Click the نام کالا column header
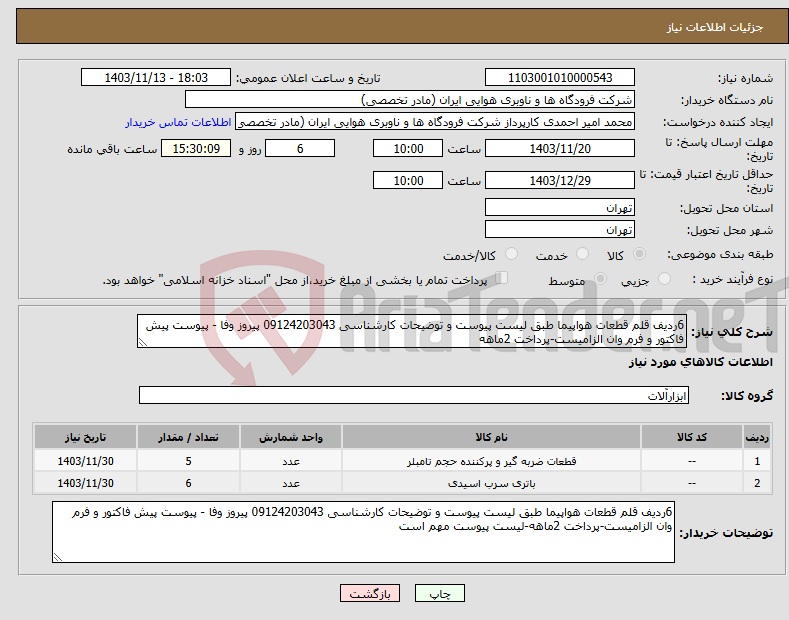The image size is (789, 620). tap(491, 437)
